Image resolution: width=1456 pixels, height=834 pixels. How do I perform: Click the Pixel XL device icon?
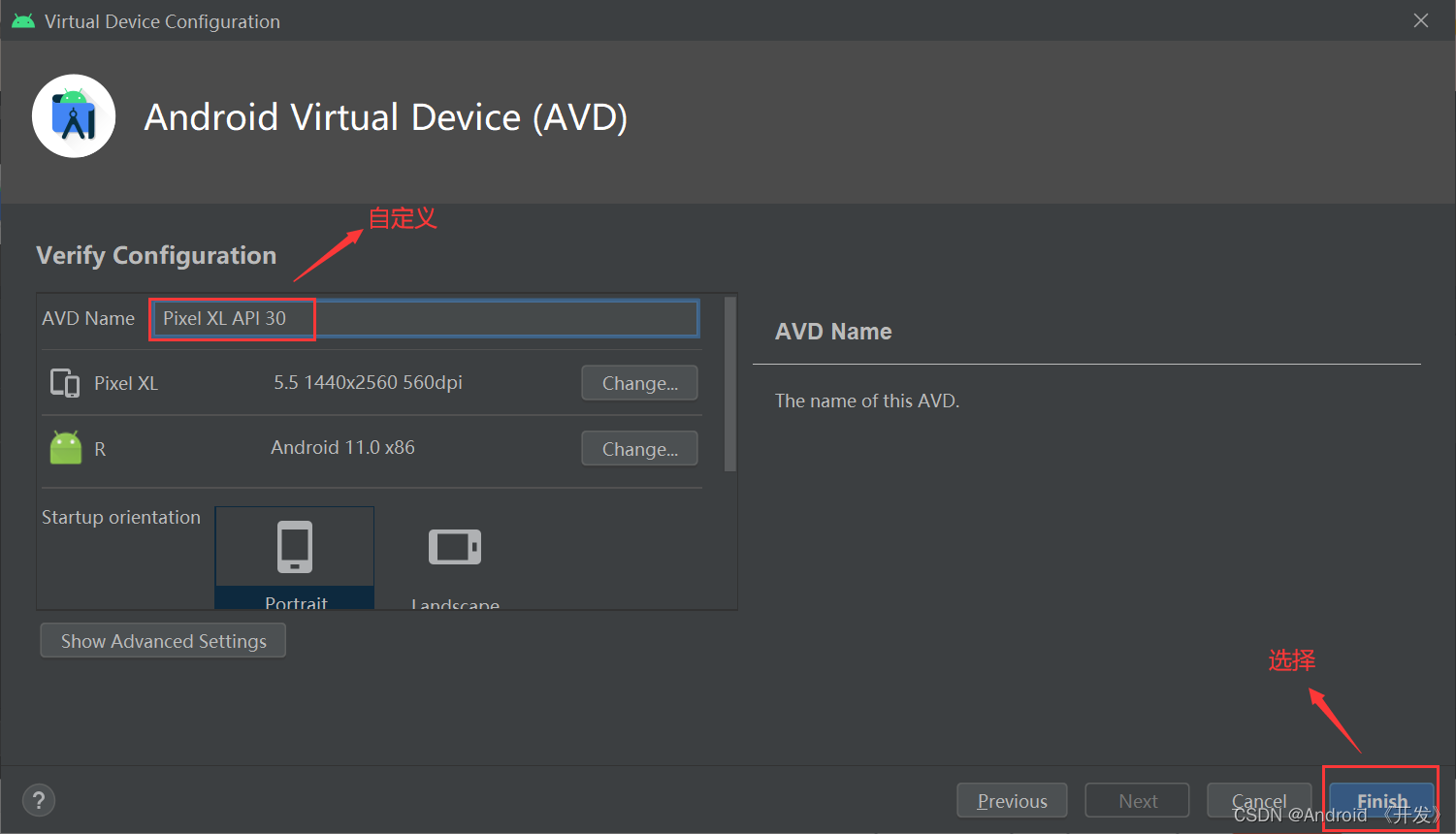64,382
